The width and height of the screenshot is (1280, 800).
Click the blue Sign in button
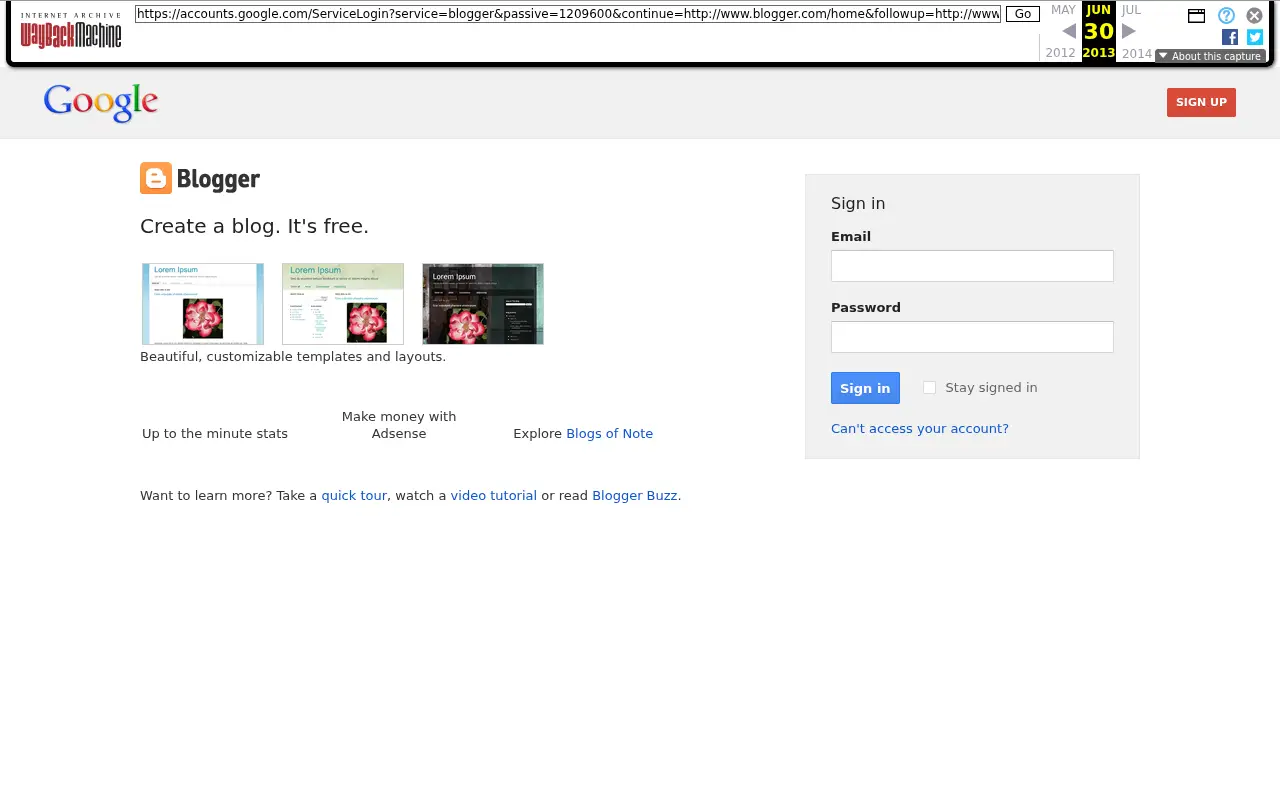pos(865,388)
